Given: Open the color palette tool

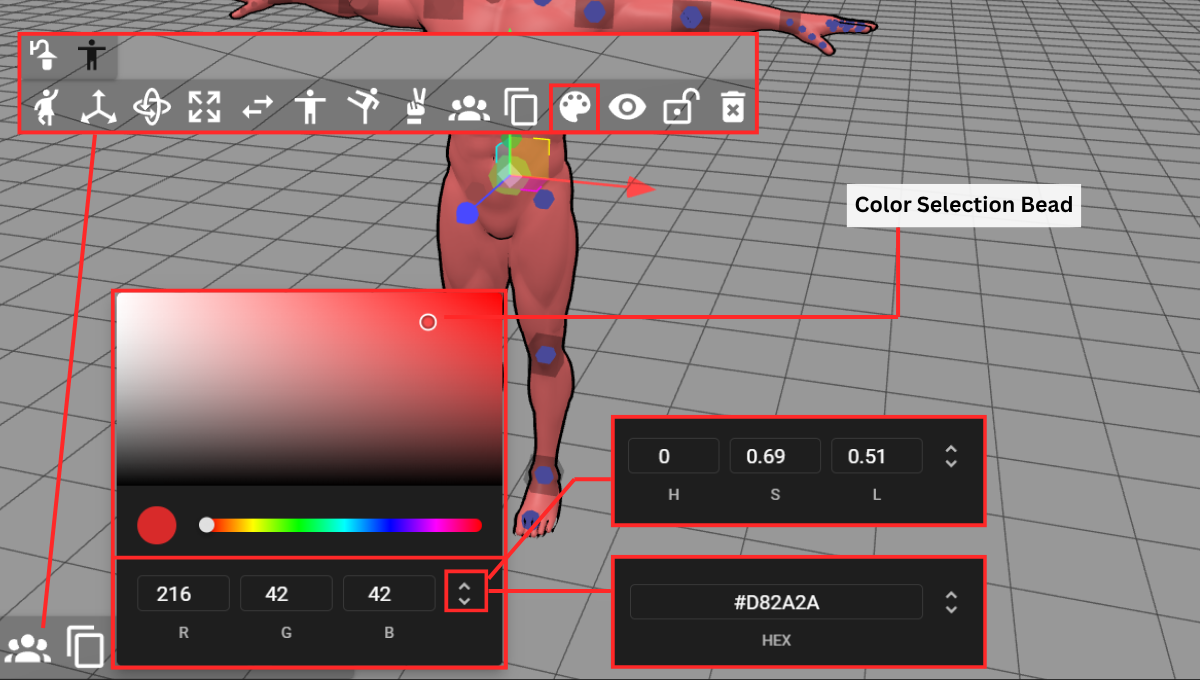Looking at the screenshot, I should click(x=575, y=107).
